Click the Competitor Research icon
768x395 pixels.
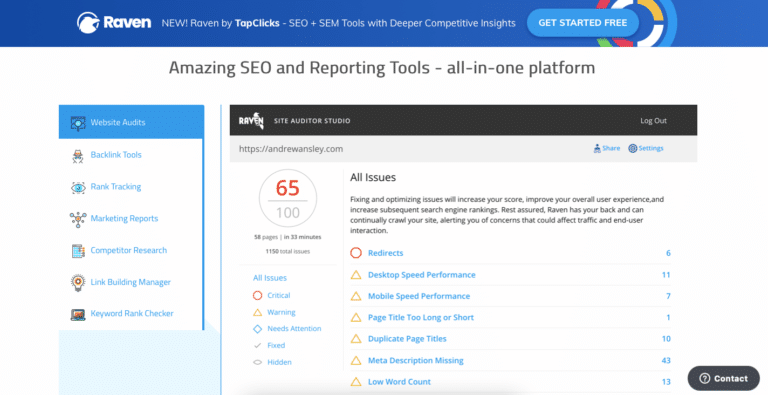(x=78, y=250)
